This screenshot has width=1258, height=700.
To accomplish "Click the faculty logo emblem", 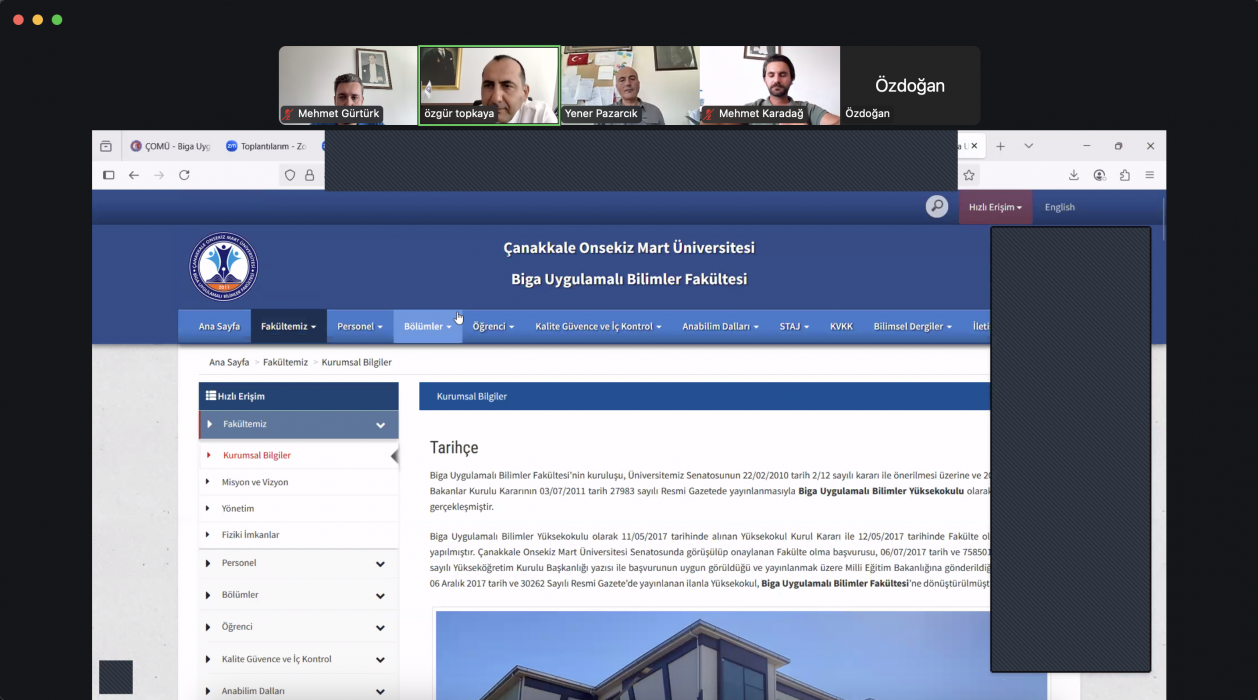I will 224,267.
